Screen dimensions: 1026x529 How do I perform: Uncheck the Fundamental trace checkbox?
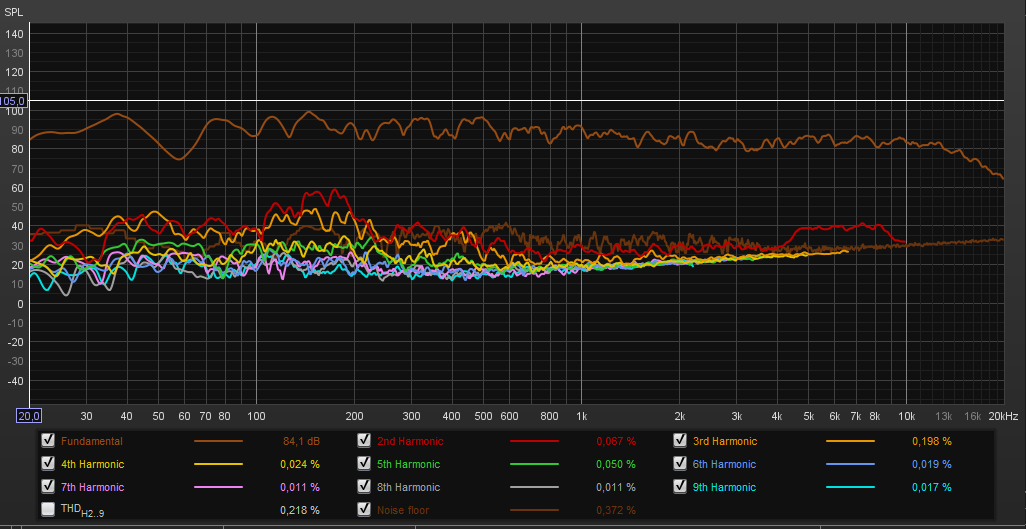point(48,441)
